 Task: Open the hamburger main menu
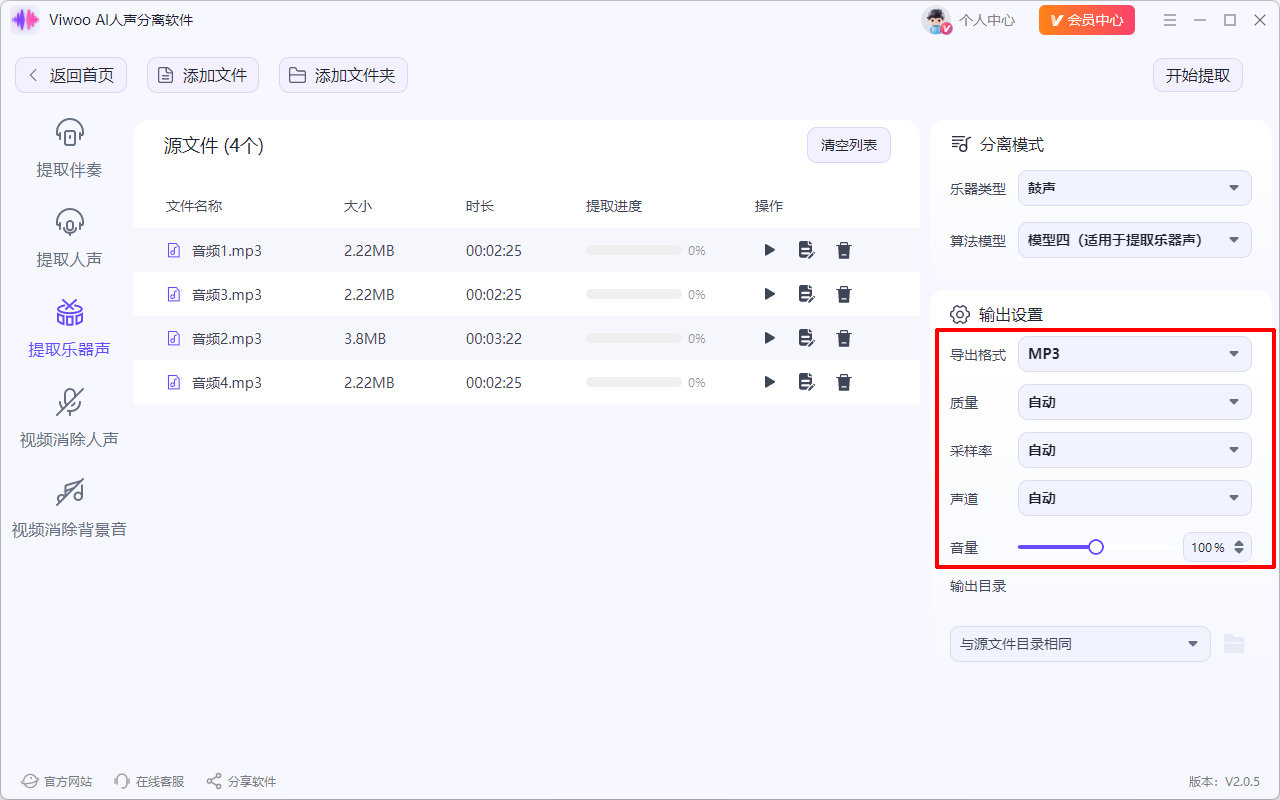(1170, 20)
